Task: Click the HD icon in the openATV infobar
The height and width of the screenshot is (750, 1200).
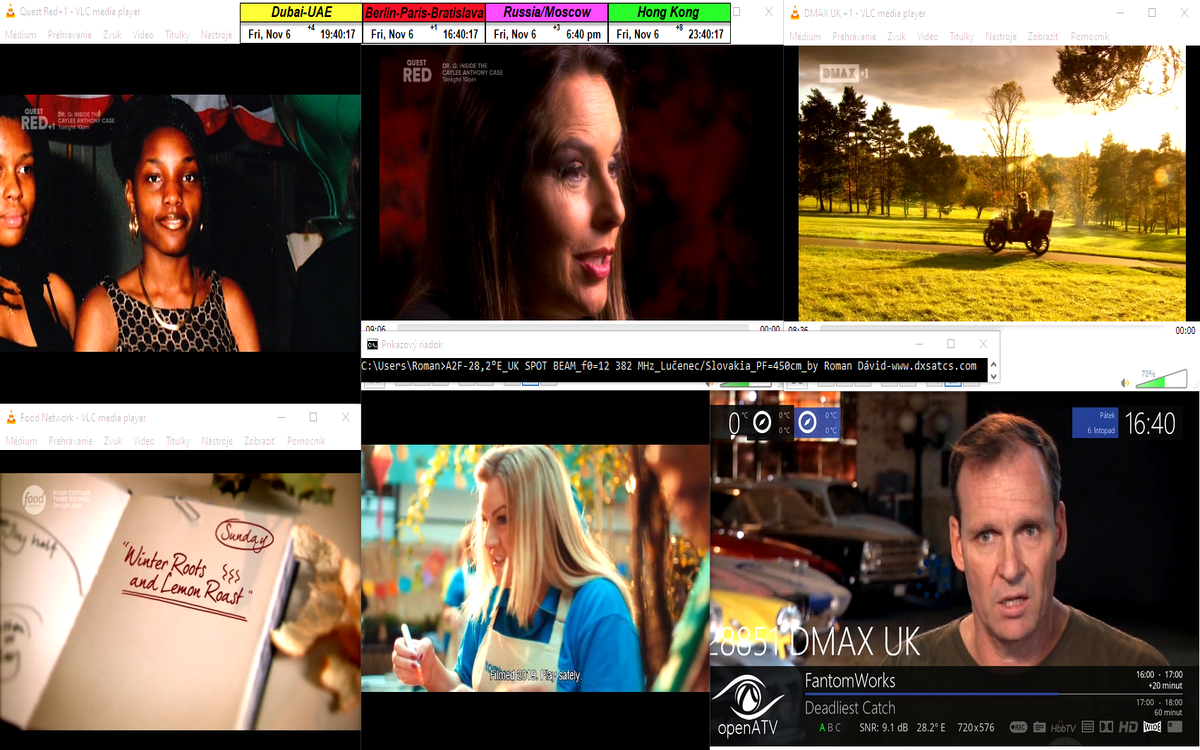Action: 1128,727
